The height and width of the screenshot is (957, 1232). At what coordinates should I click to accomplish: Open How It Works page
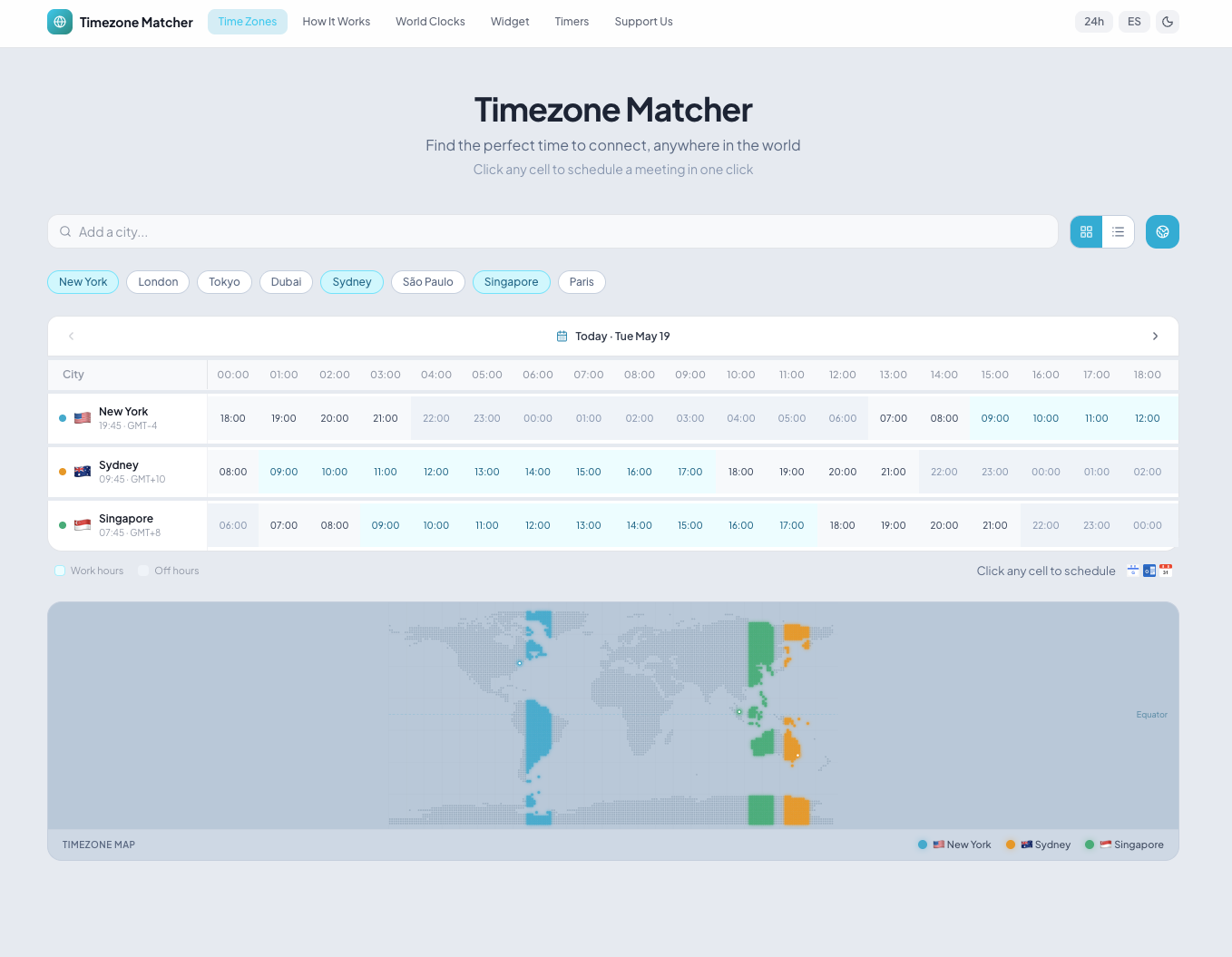pyautogui.click(x=337, y=22)
